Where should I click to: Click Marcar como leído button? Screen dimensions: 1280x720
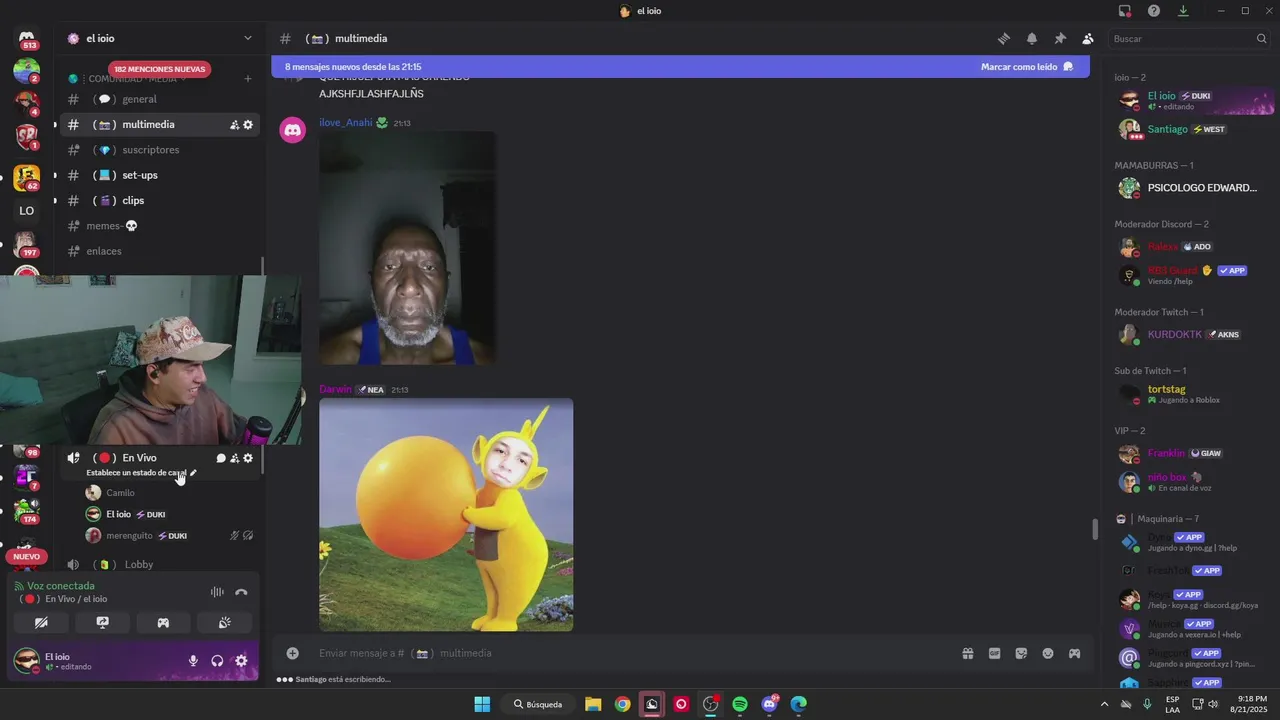(1026, 67)
